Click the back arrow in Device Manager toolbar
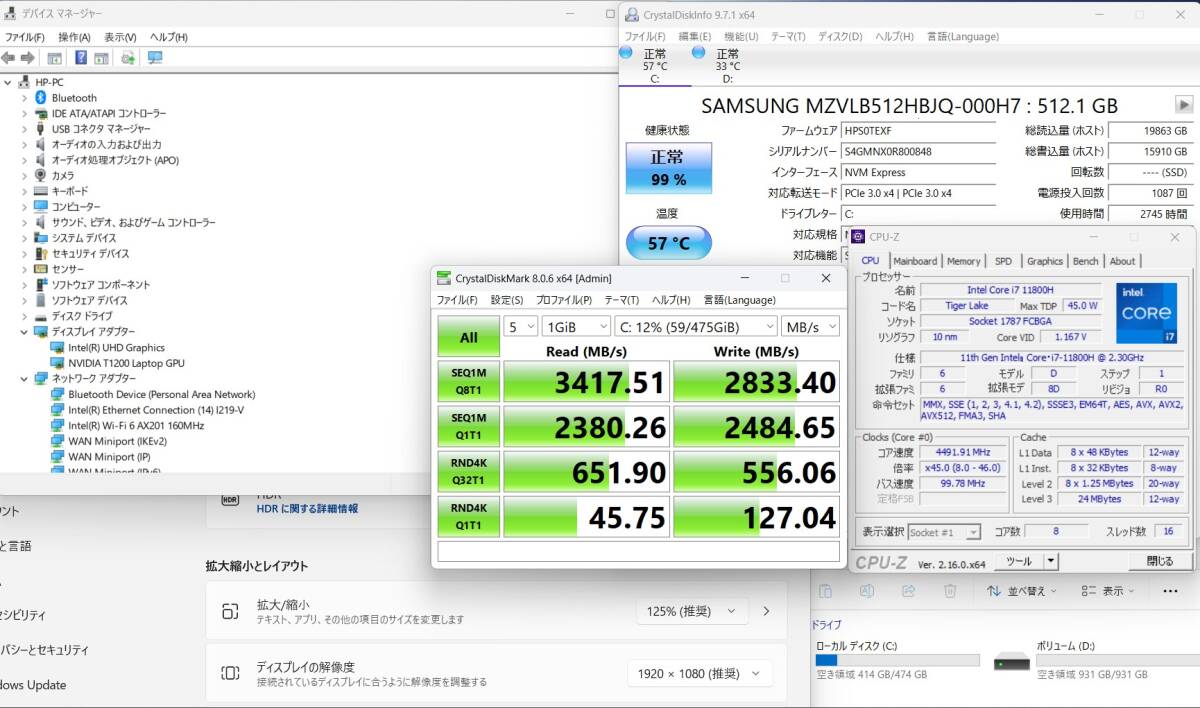 (x=9, y=58)
